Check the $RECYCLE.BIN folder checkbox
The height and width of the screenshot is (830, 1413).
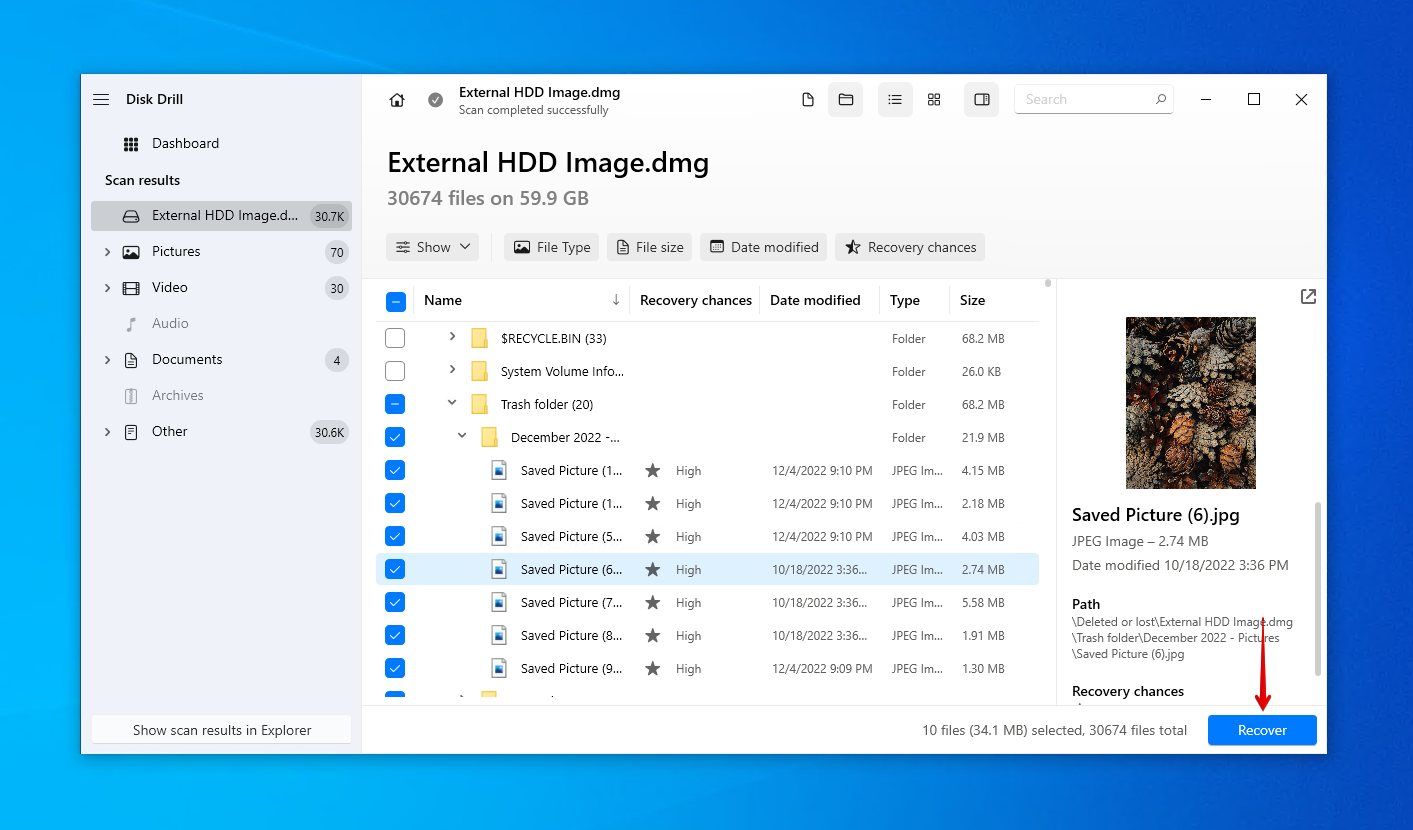[x=395, y=338]
